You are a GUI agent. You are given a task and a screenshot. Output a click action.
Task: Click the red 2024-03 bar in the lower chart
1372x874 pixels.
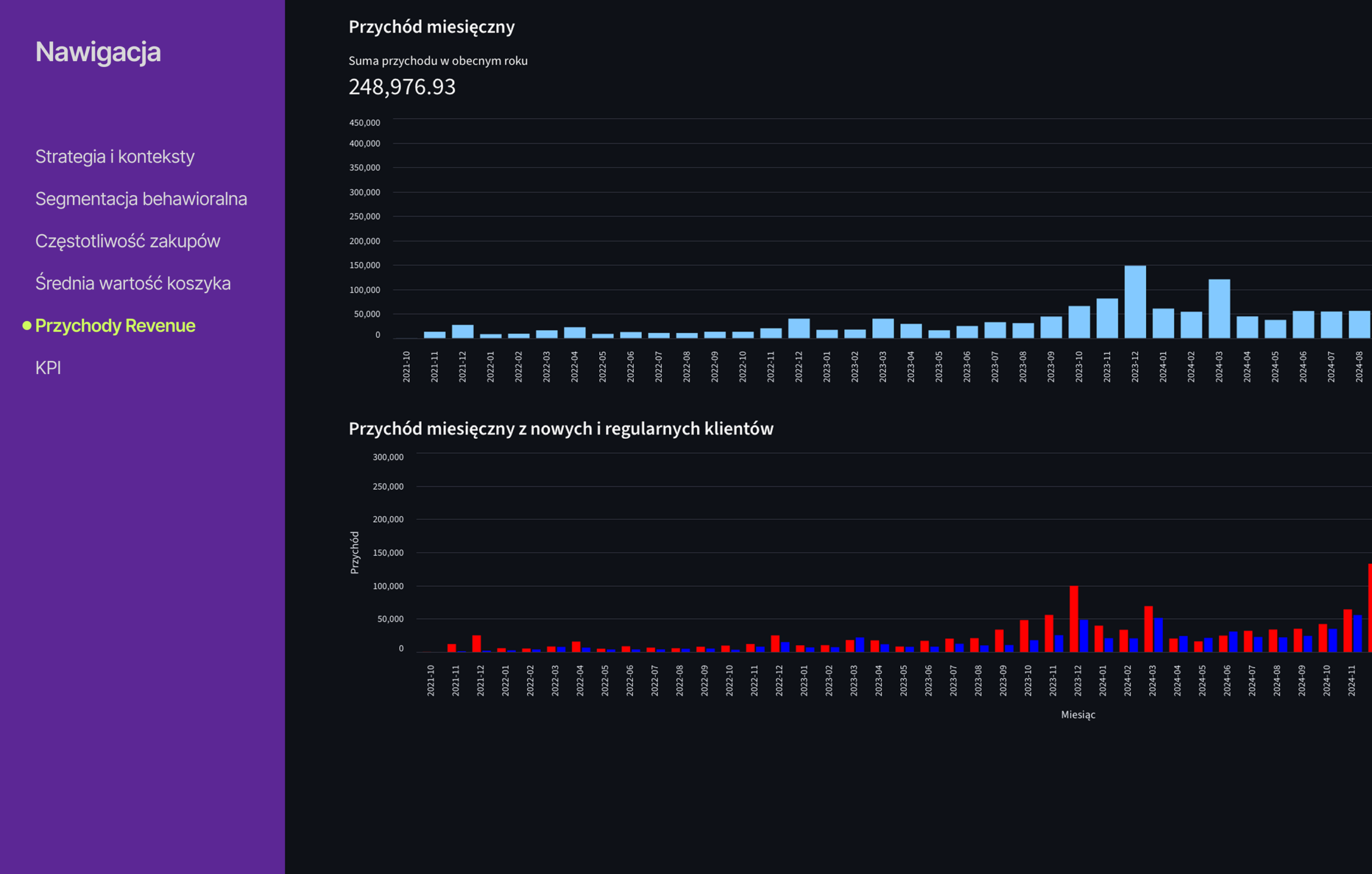(1148, 629)
